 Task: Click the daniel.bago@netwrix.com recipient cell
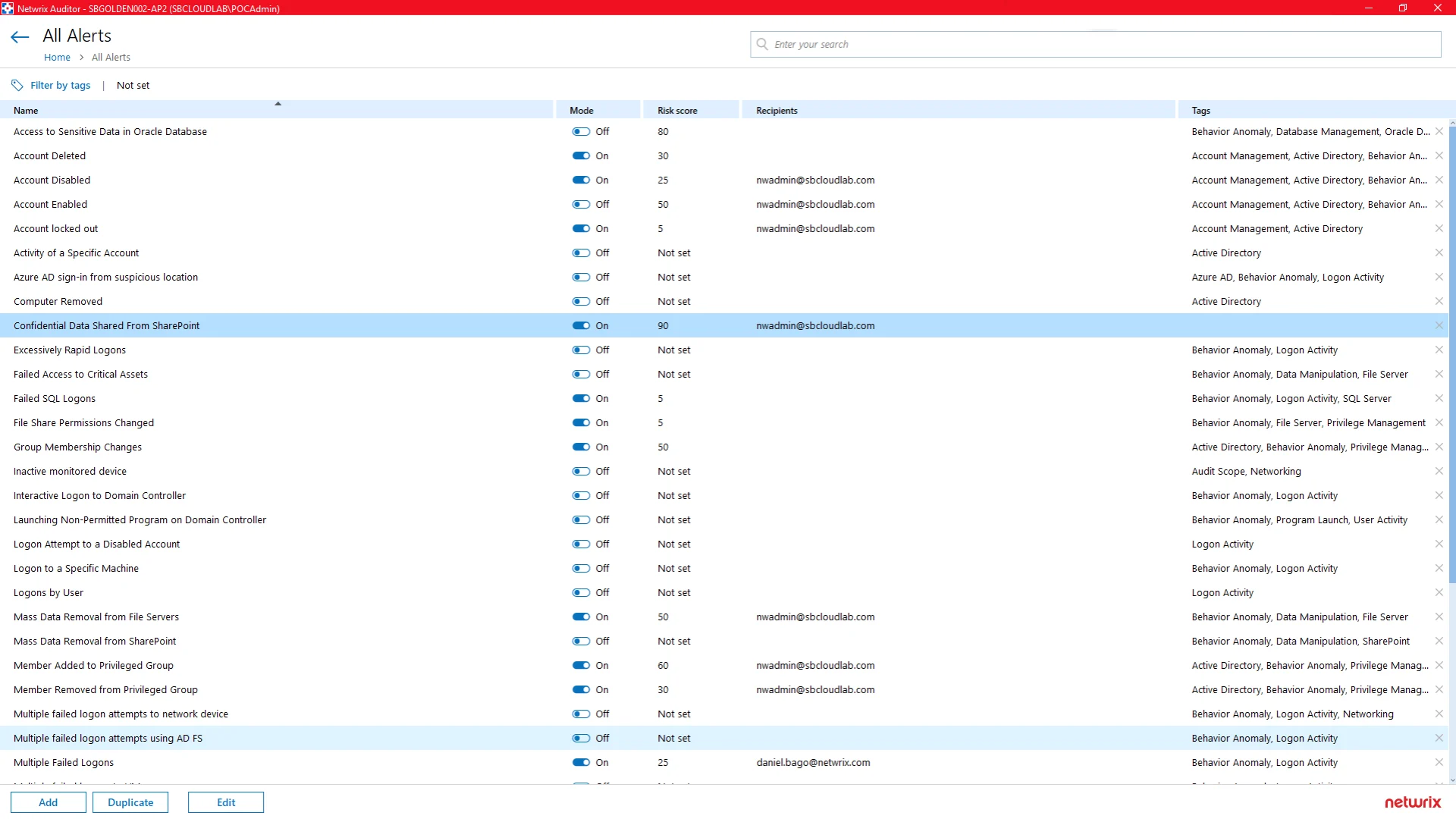[x=813, y=762]
